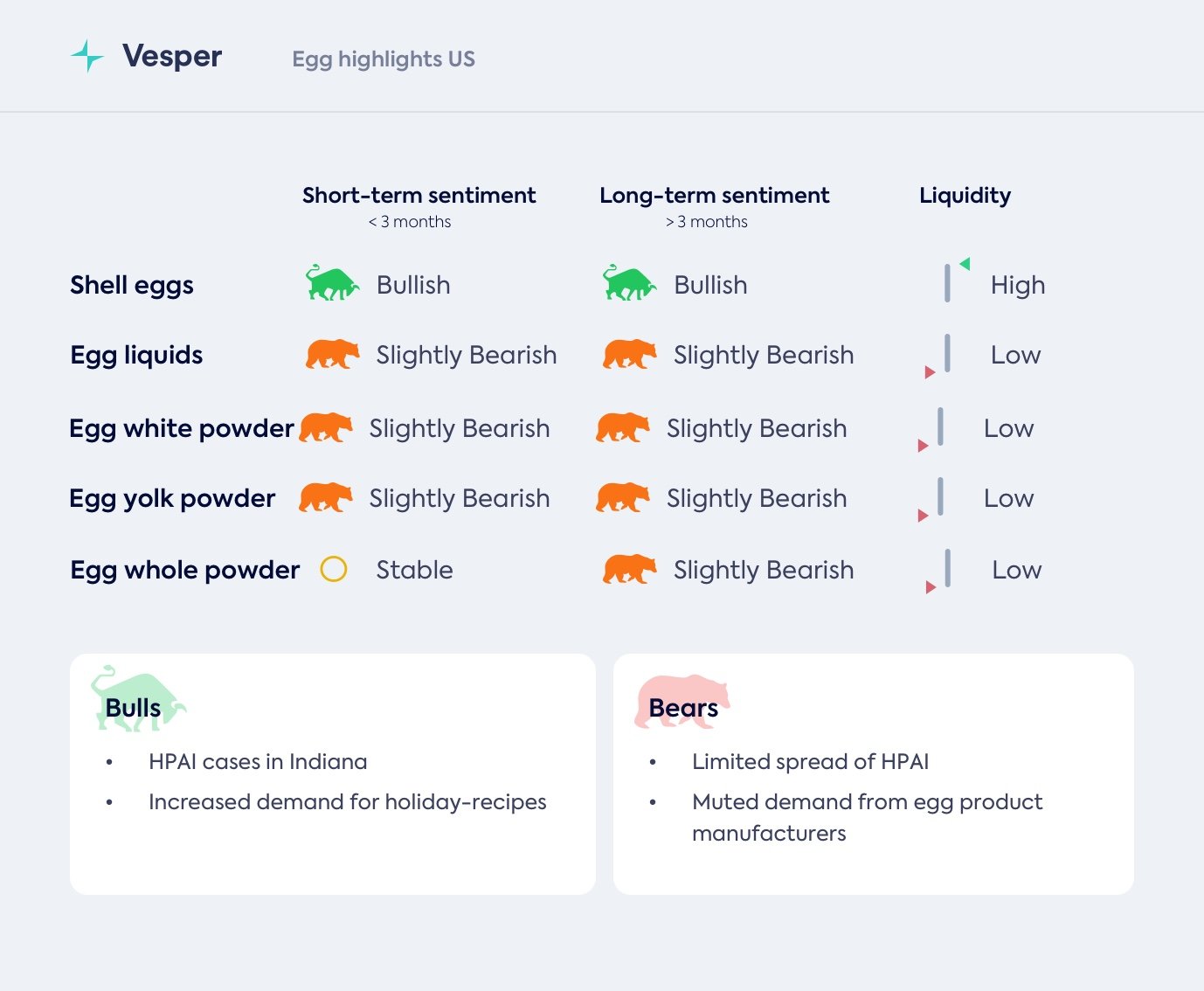This screenshot has height=991, width=1204.
Task: Click the red Low liquidity marker for Egg liquids
Action: coord(930,372)
